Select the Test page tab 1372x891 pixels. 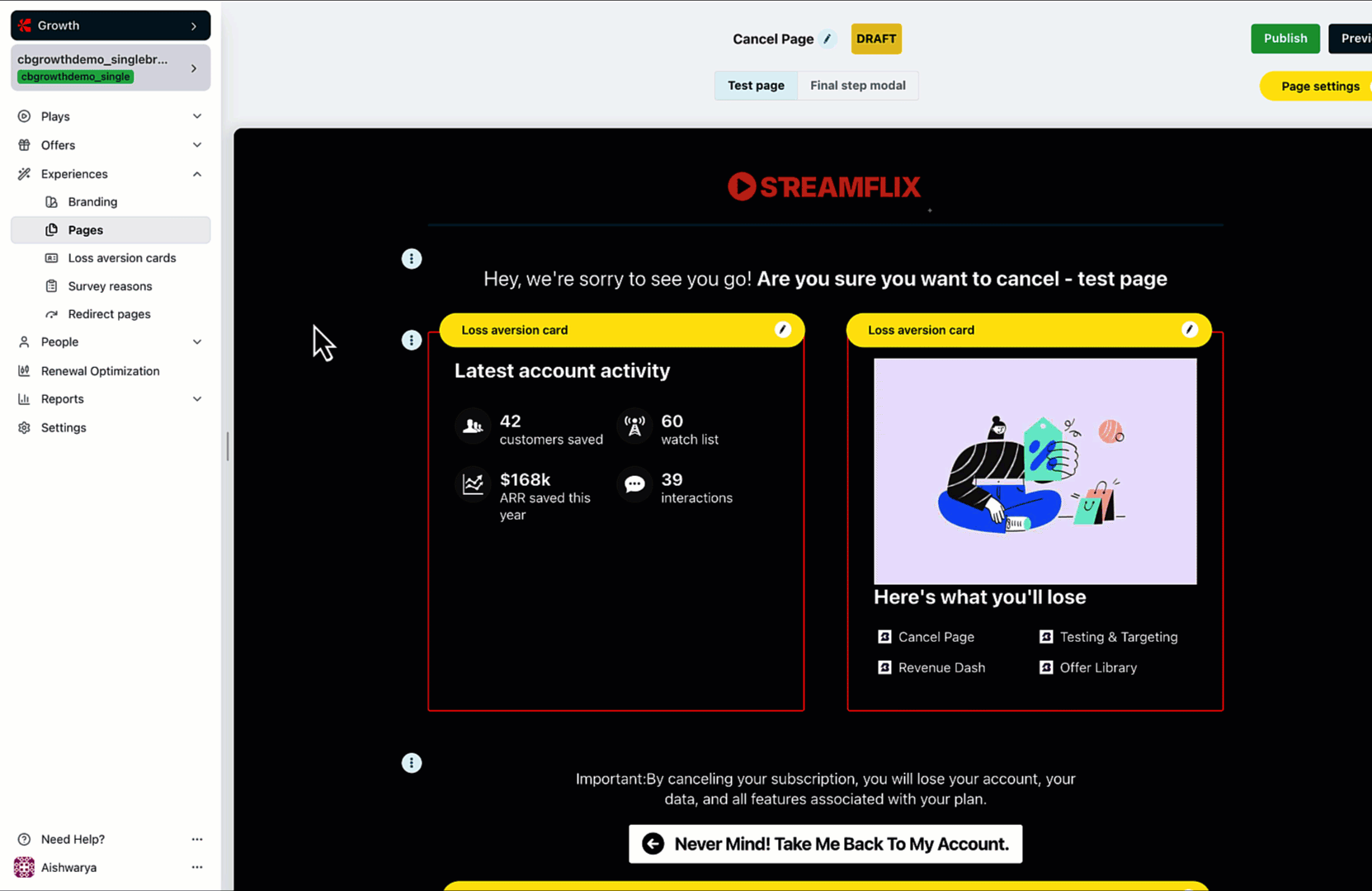pyautogui.click(x=756, y=86)
